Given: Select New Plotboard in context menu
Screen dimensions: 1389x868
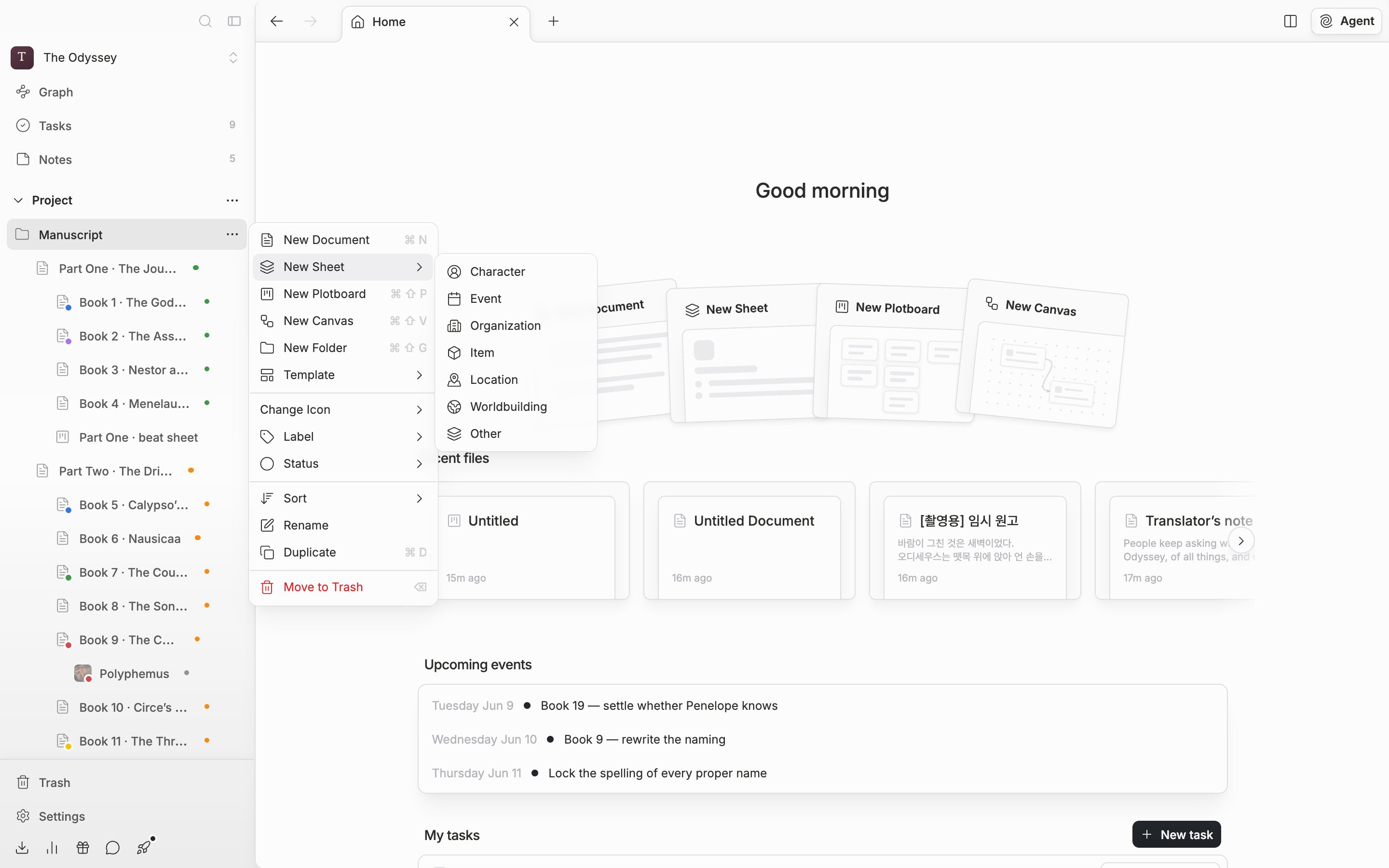Looking at the screenshot, I should [342, 293].
